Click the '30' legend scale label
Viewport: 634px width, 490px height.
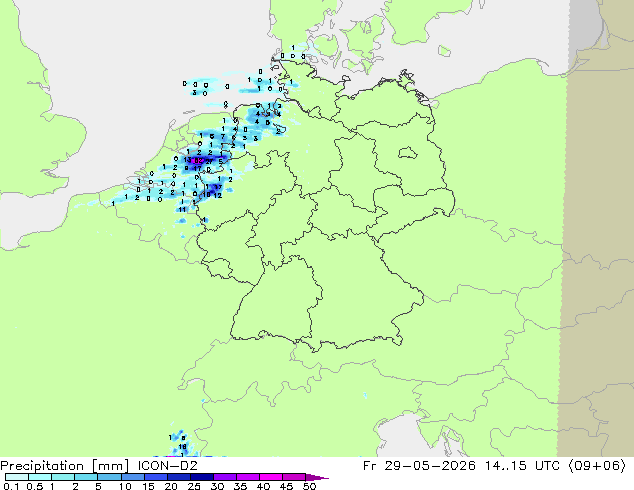[217, 486]
